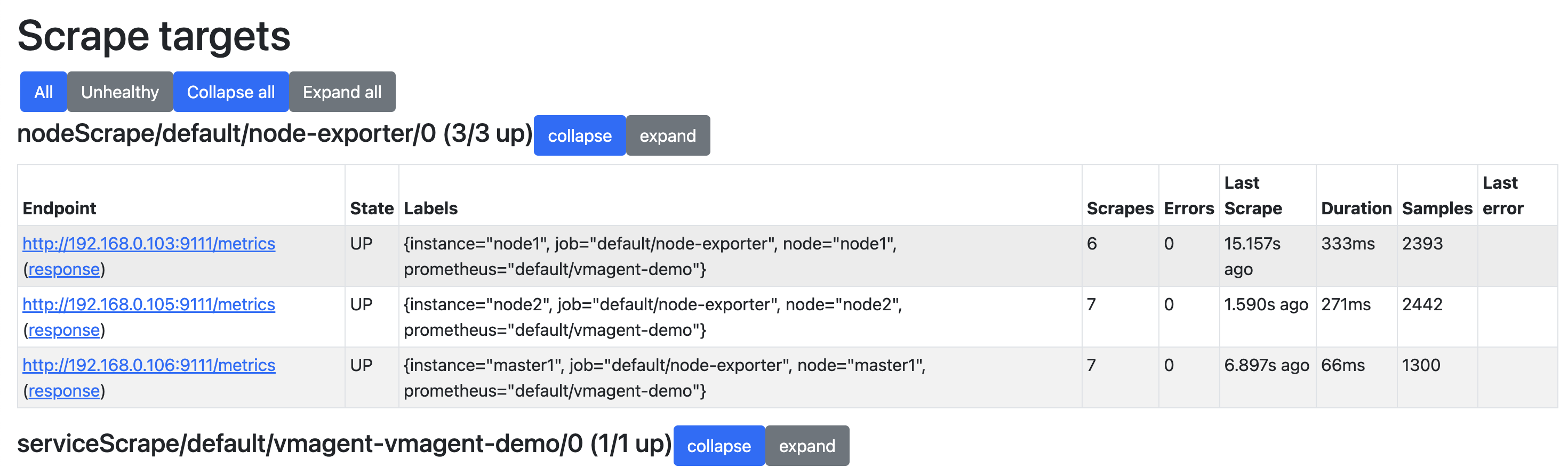Open the 192.168.0.105:9111/metrics endpoint link
1568x467 pixels.
click(x=148, y=304)
